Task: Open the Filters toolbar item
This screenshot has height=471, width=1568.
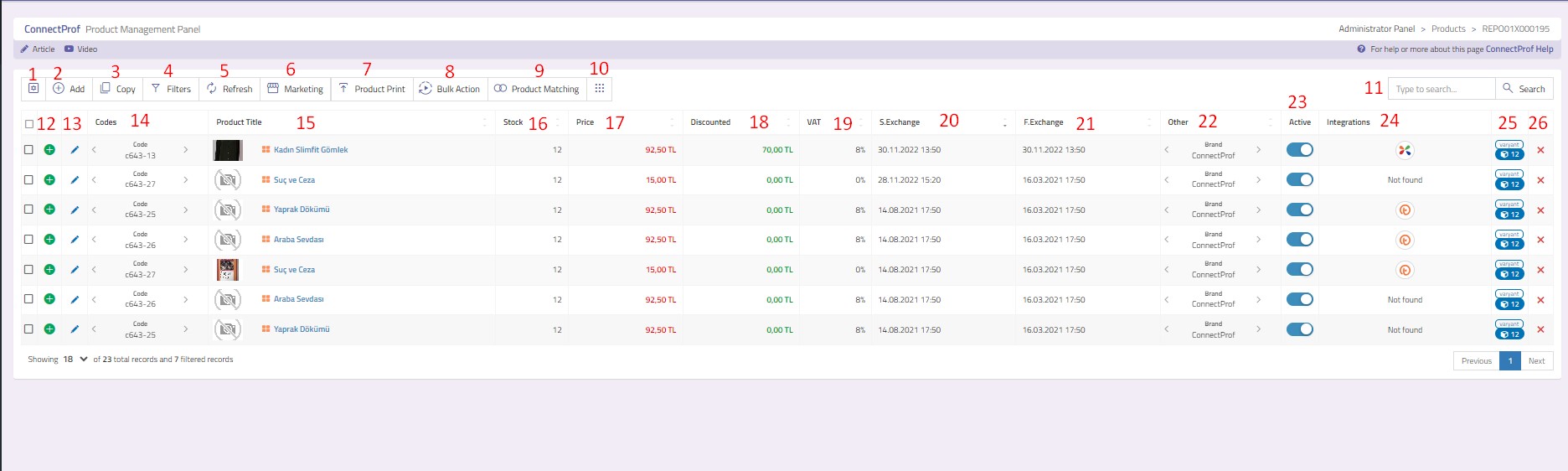Action: (171, 89)
